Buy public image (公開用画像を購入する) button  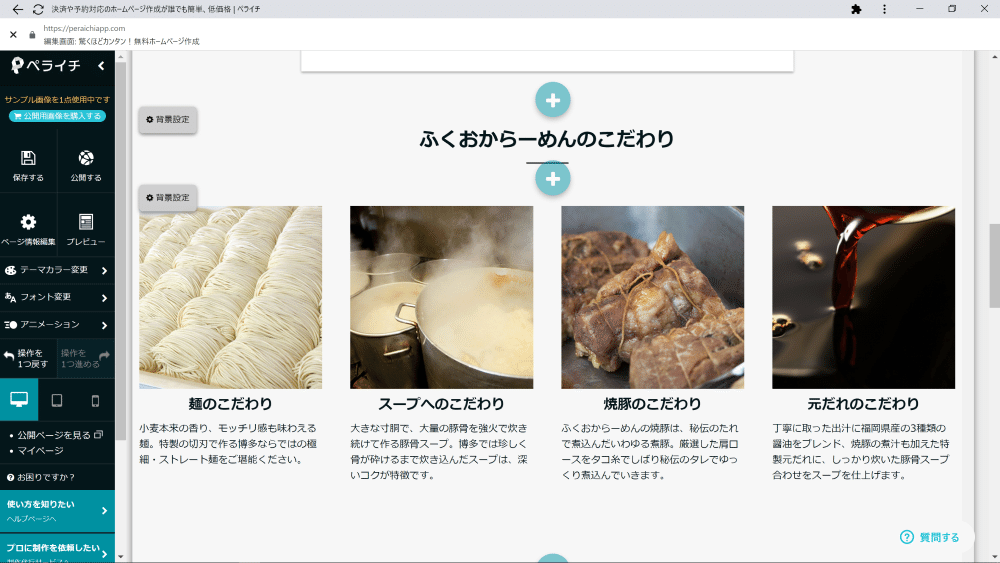(57, 116)
